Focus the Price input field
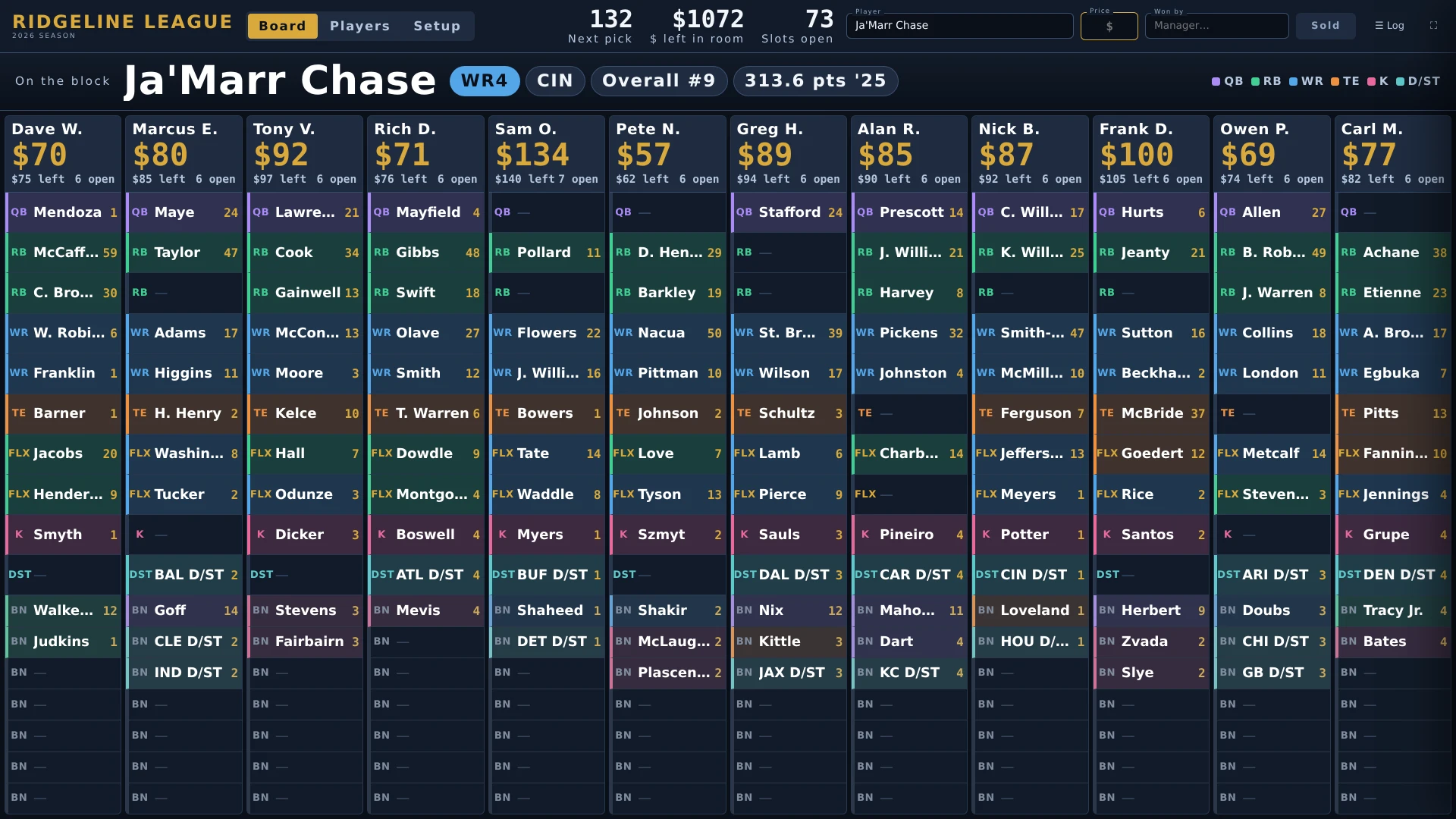1456x819 pixels. click(x=1109, y=26)
